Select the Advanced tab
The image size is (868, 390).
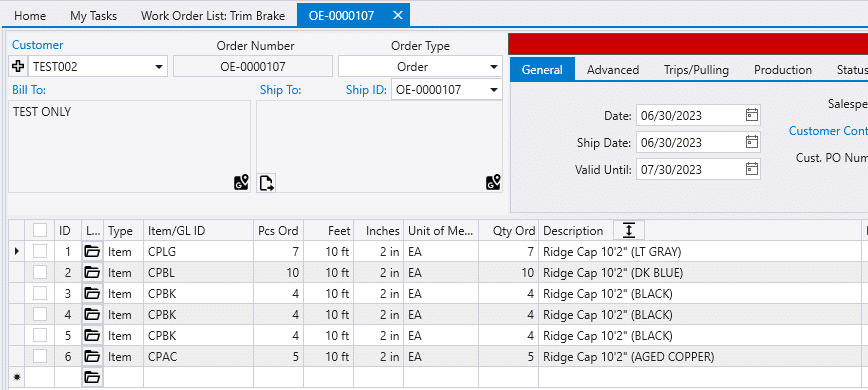613,70
